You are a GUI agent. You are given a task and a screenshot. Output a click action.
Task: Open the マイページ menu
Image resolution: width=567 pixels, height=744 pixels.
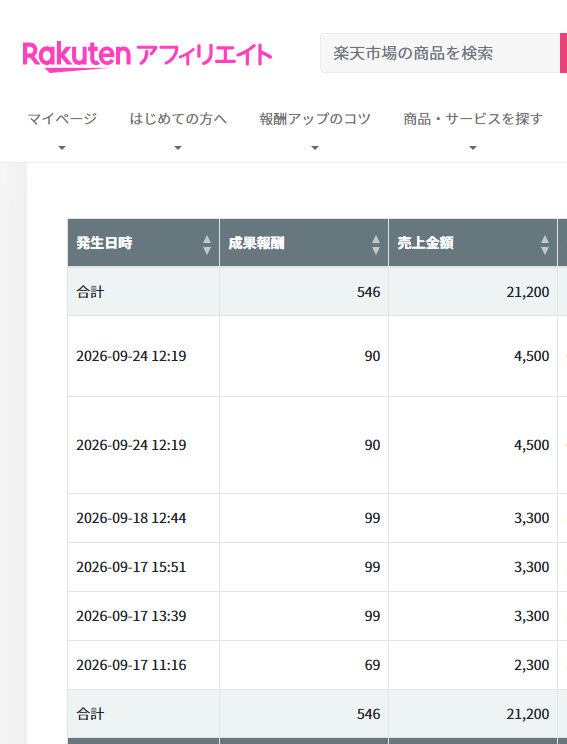pyautogui.click(x=62, y=119)
